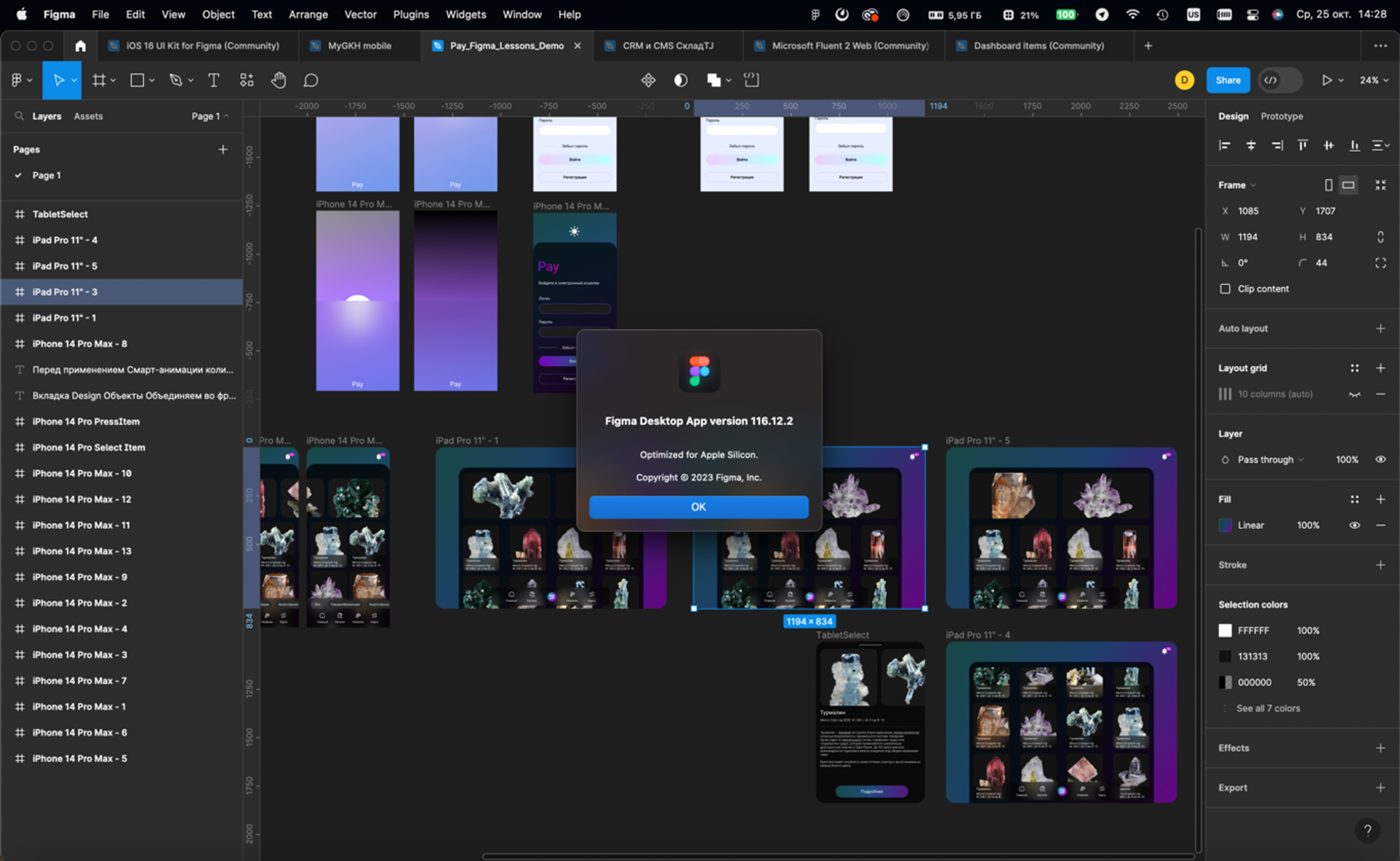Click See all 7 colors
Screen dimensions: 1400x861
click(1268, 709)
